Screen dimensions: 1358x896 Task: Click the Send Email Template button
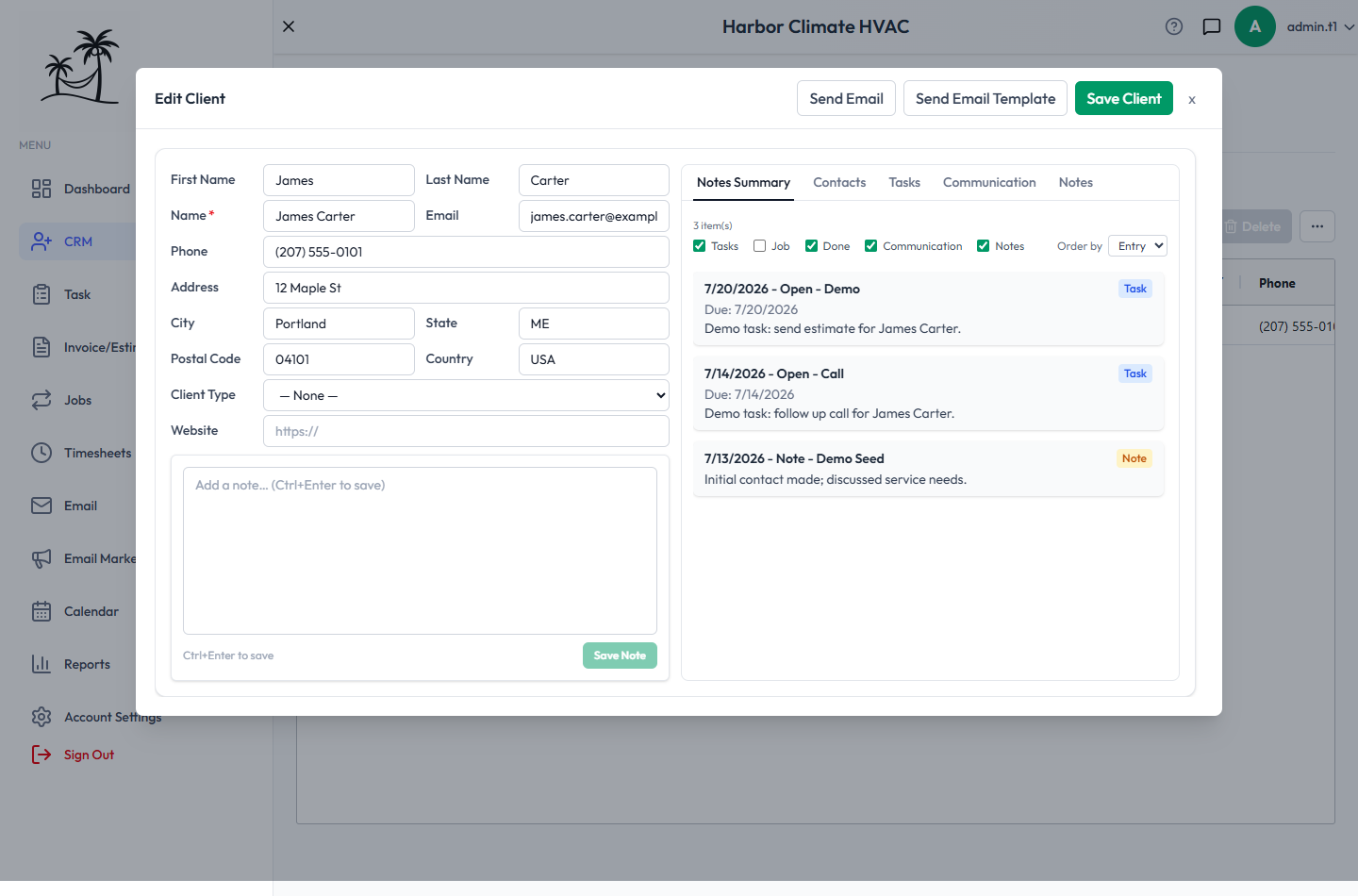pos(985,98)
